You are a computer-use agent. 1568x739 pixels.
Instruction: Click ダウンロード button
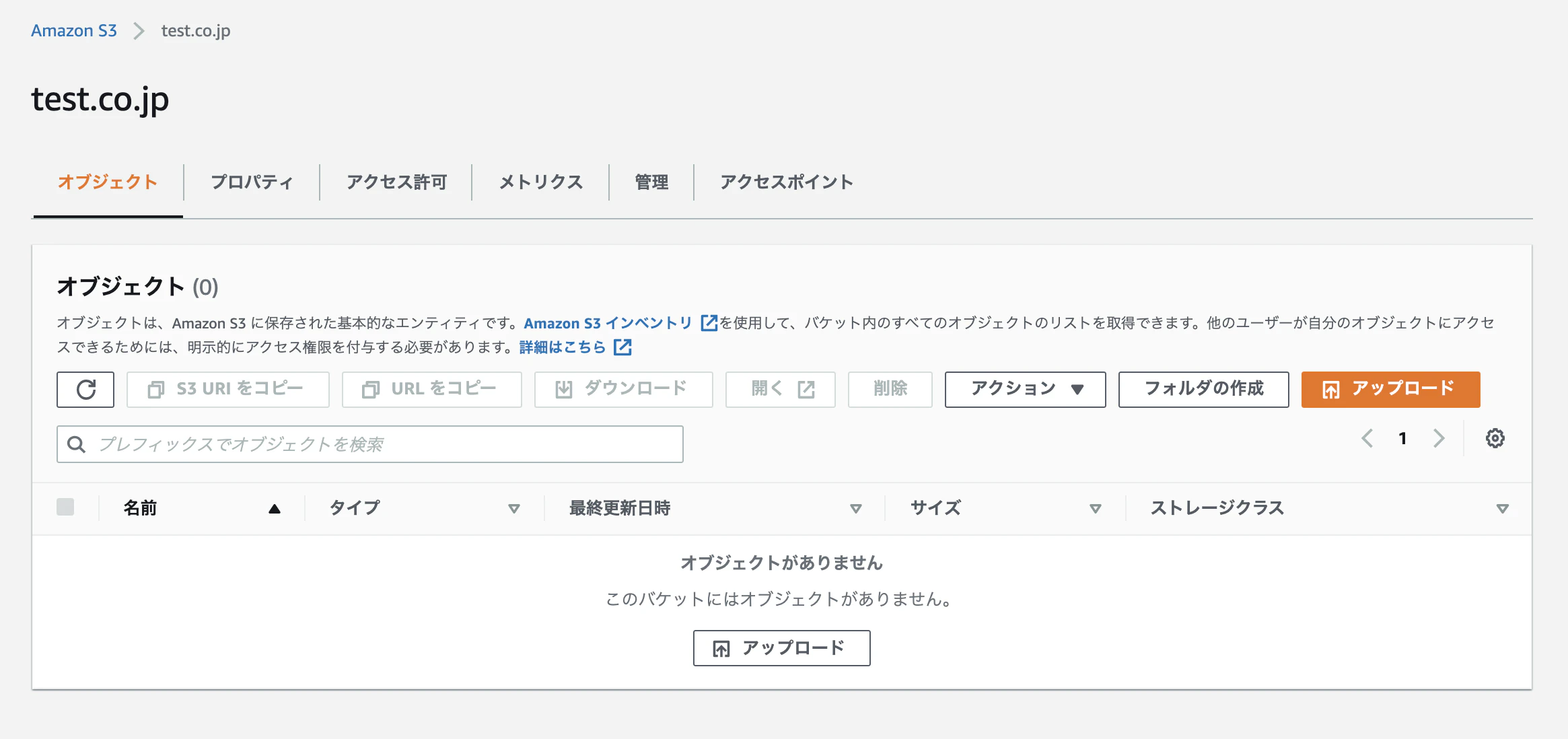coord(623,390)
